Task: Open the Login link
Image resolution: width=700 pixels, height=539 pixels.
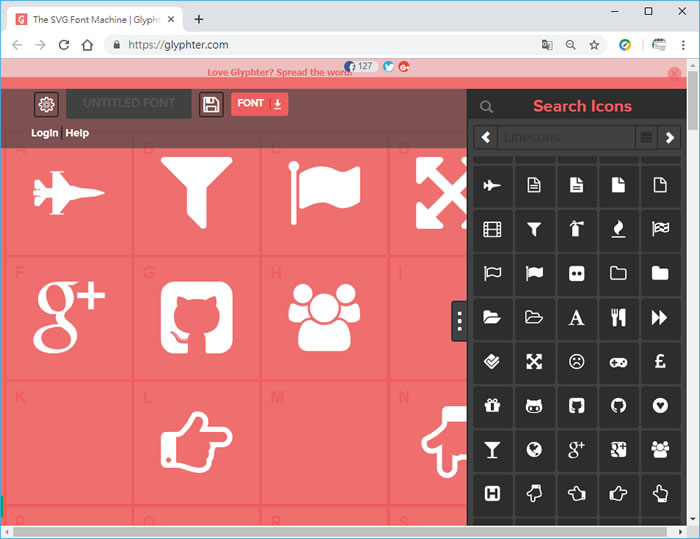Action: click(x=45, y=133)
